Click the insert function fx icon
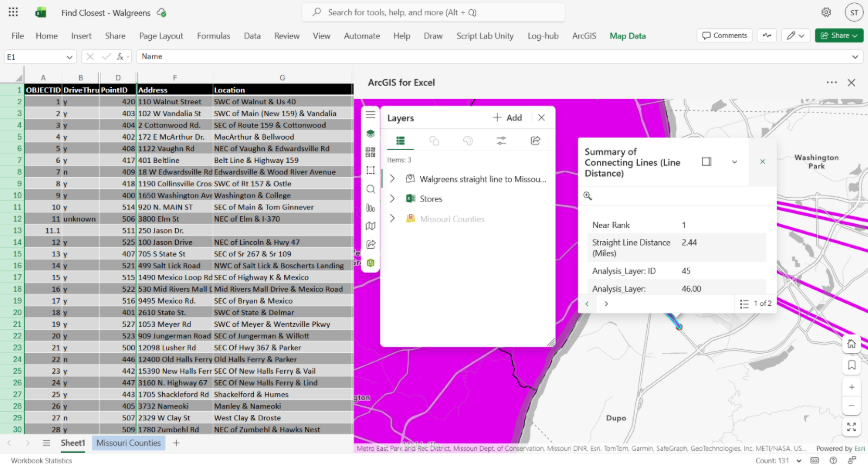This screenshot has width=868, height=465. pos(121,56)
